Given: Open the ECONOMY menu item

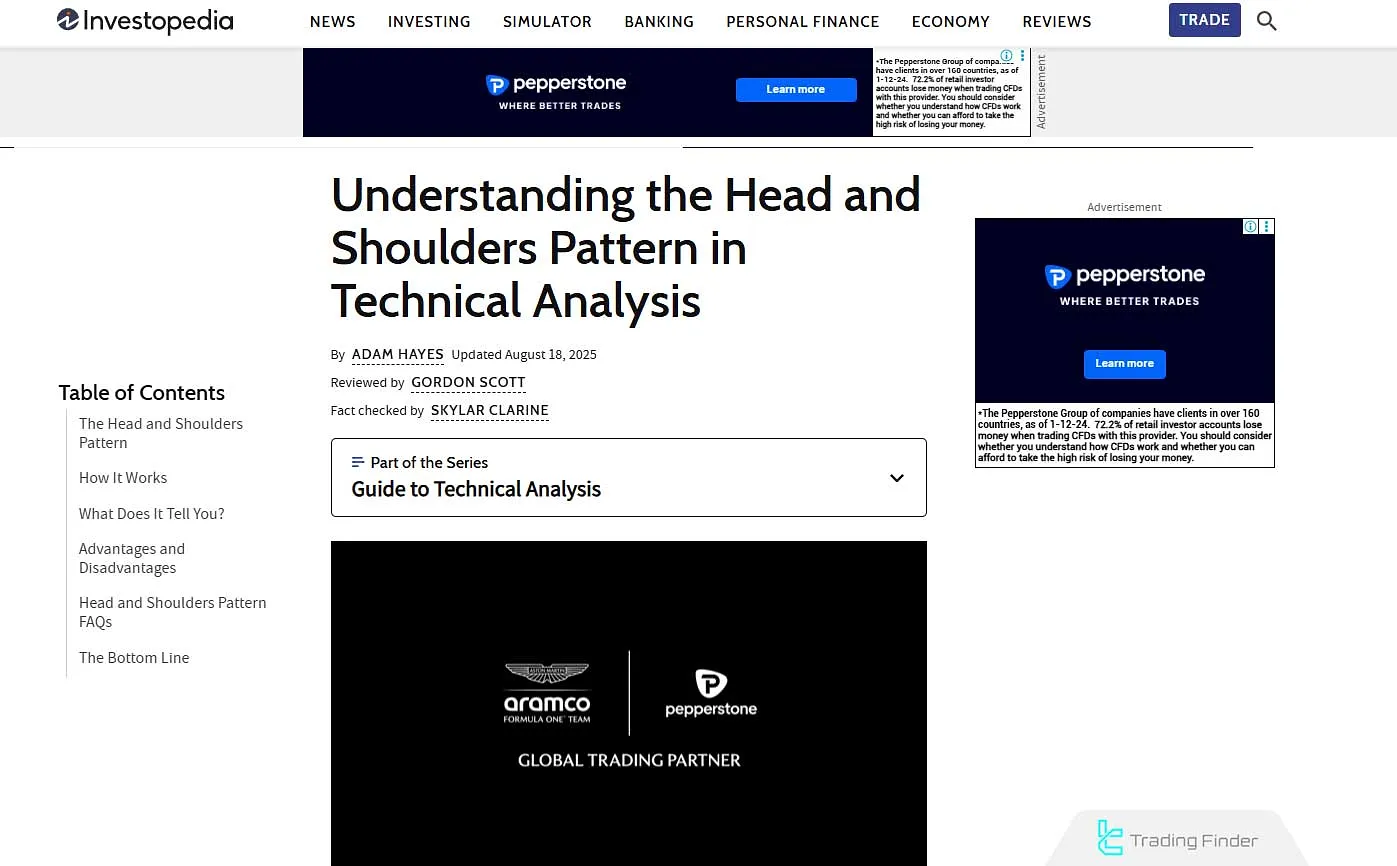Looking at the screenshot, I should [x=950, y=21].
